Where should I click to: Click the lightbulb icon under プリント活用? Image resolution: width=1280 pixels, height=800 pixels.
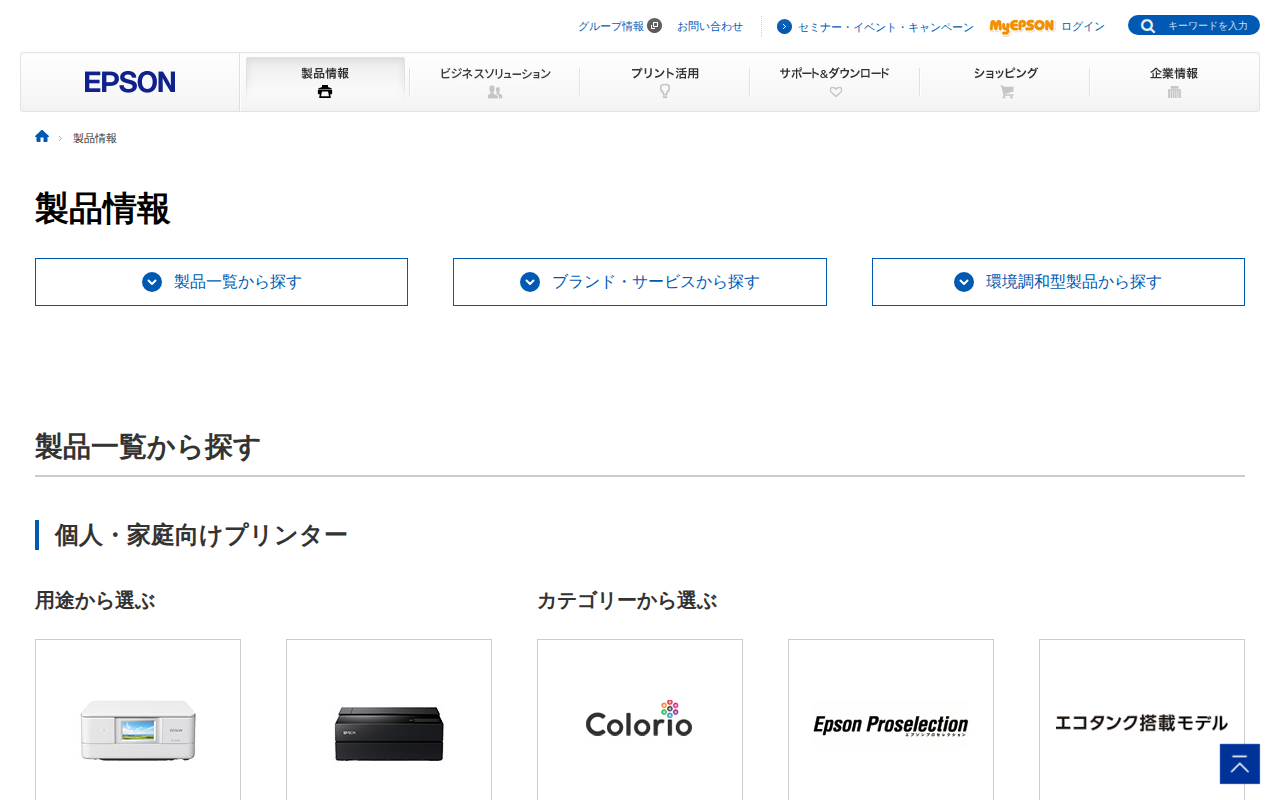665,91
